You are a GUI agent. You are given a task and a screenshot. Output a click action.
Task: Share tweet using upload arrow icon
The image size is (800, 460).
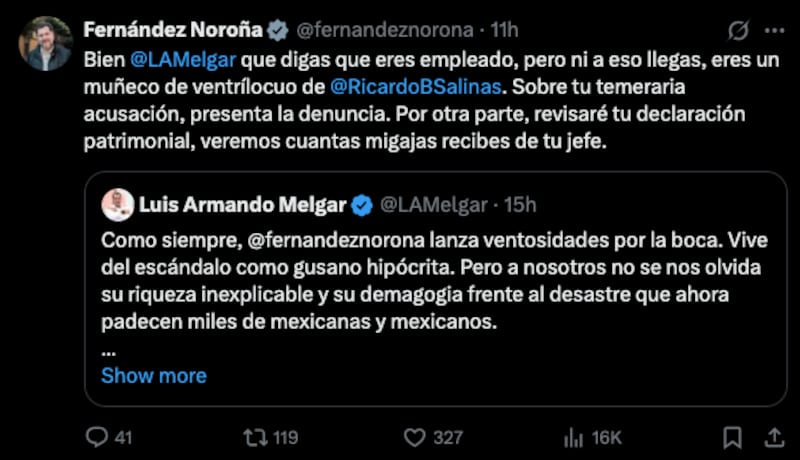pyautogui.click(x=773, y=437)
